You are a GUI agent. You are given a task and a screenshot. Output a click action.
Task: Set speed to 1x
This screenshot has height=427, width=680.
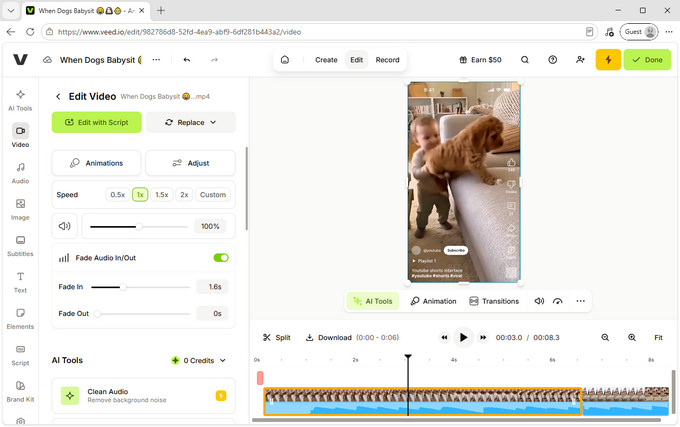coord(140,195)
